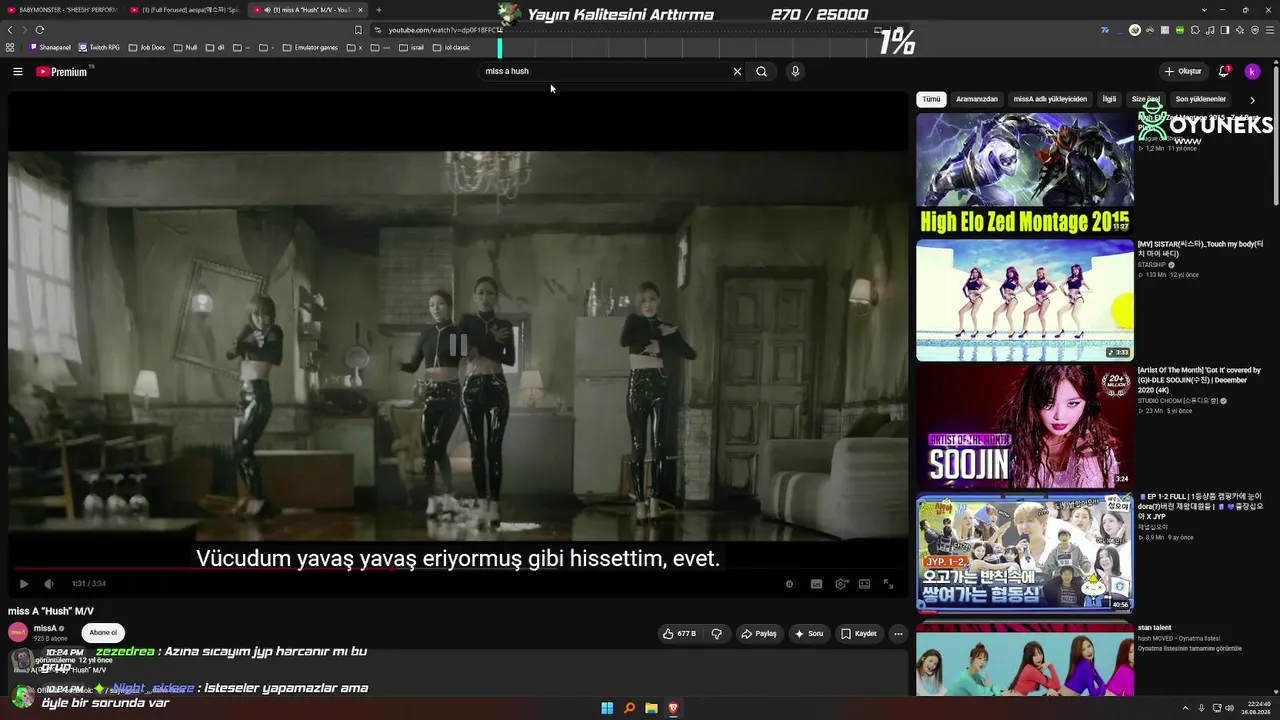Show more filter chips with right arrow
1280x720 pixels.
pos(1252,100)
